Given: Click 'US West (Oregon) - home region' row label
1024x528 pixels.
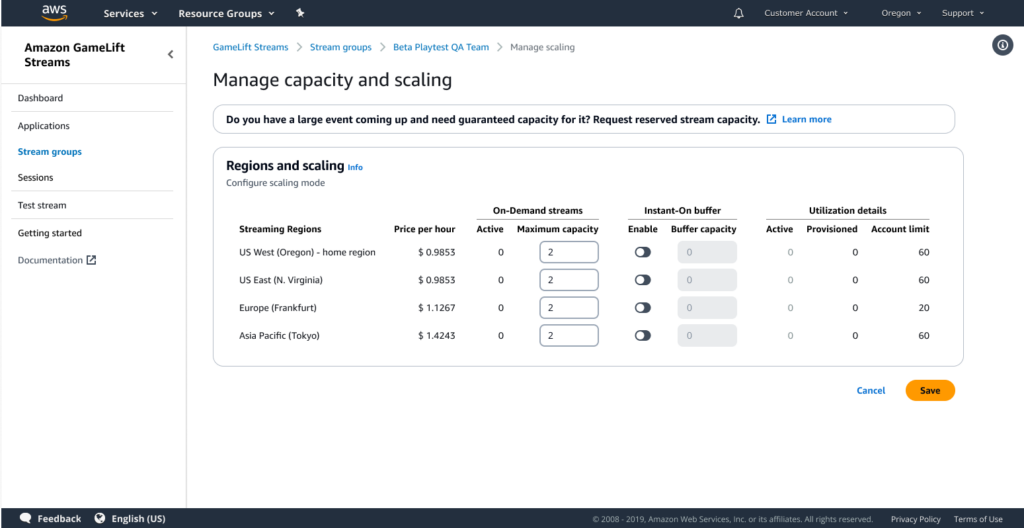Looking at the screenshot, I should coord(308,252).
